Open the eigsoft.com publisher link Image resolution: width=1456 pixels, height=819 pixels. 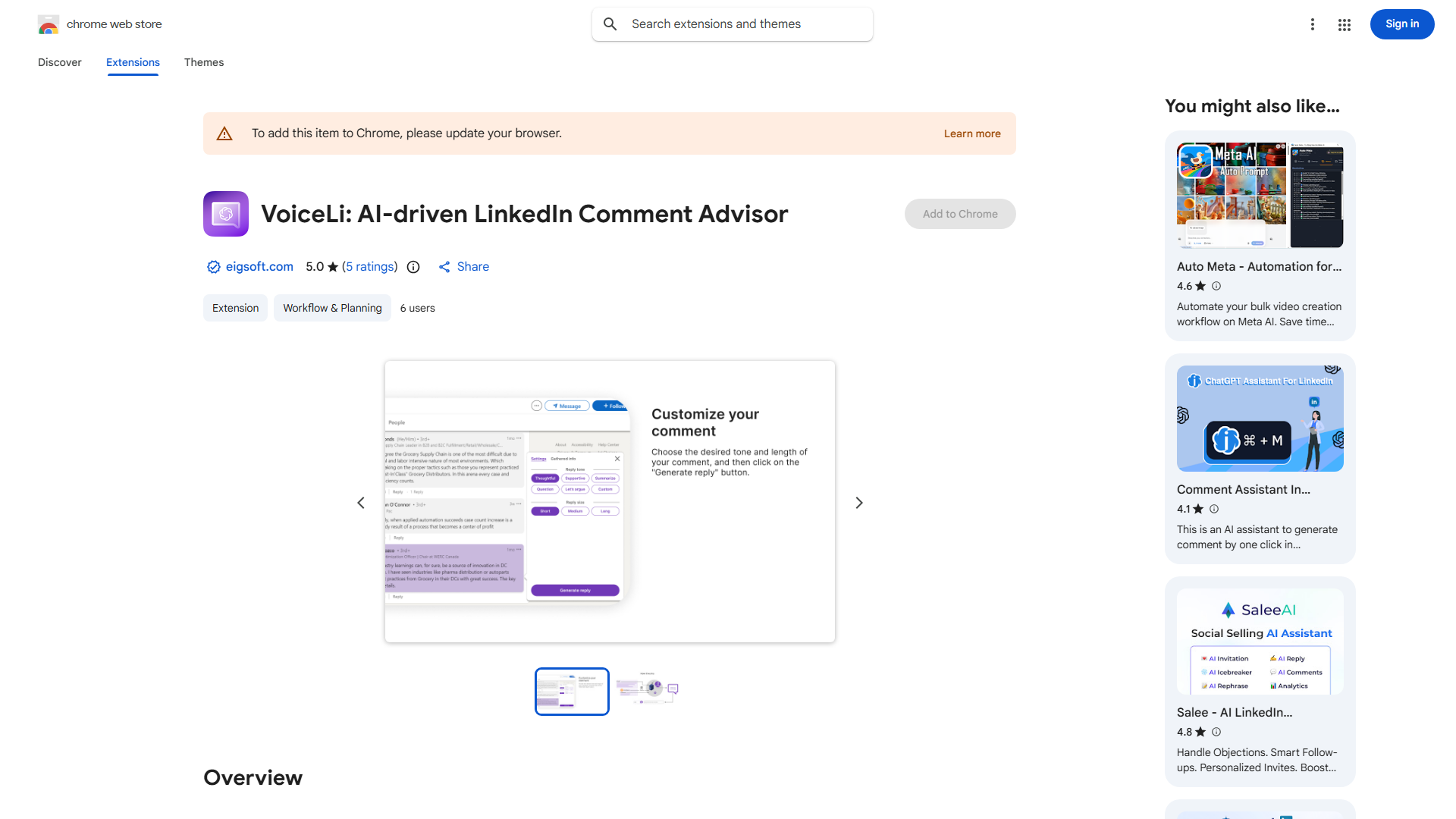coord(259,267)
